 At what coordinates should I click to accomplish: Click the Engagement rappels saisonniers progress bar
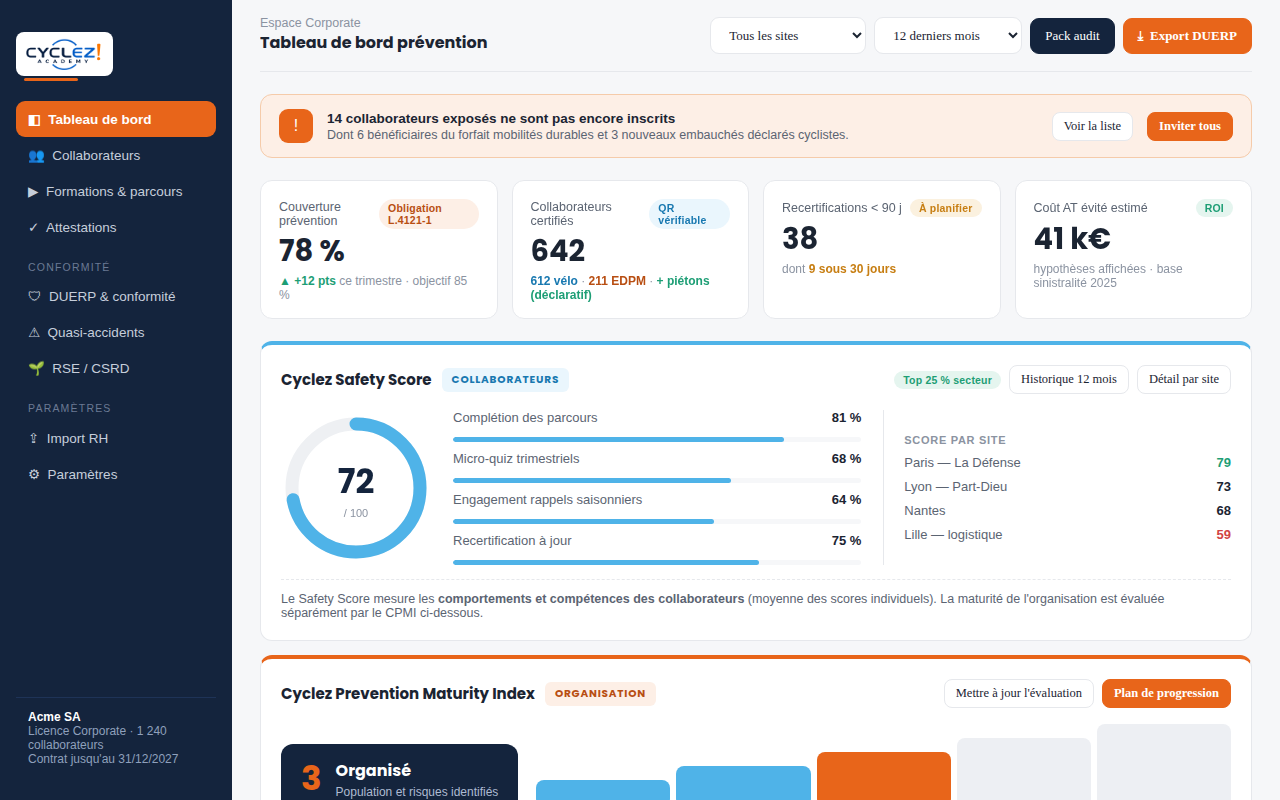[657, 521]
